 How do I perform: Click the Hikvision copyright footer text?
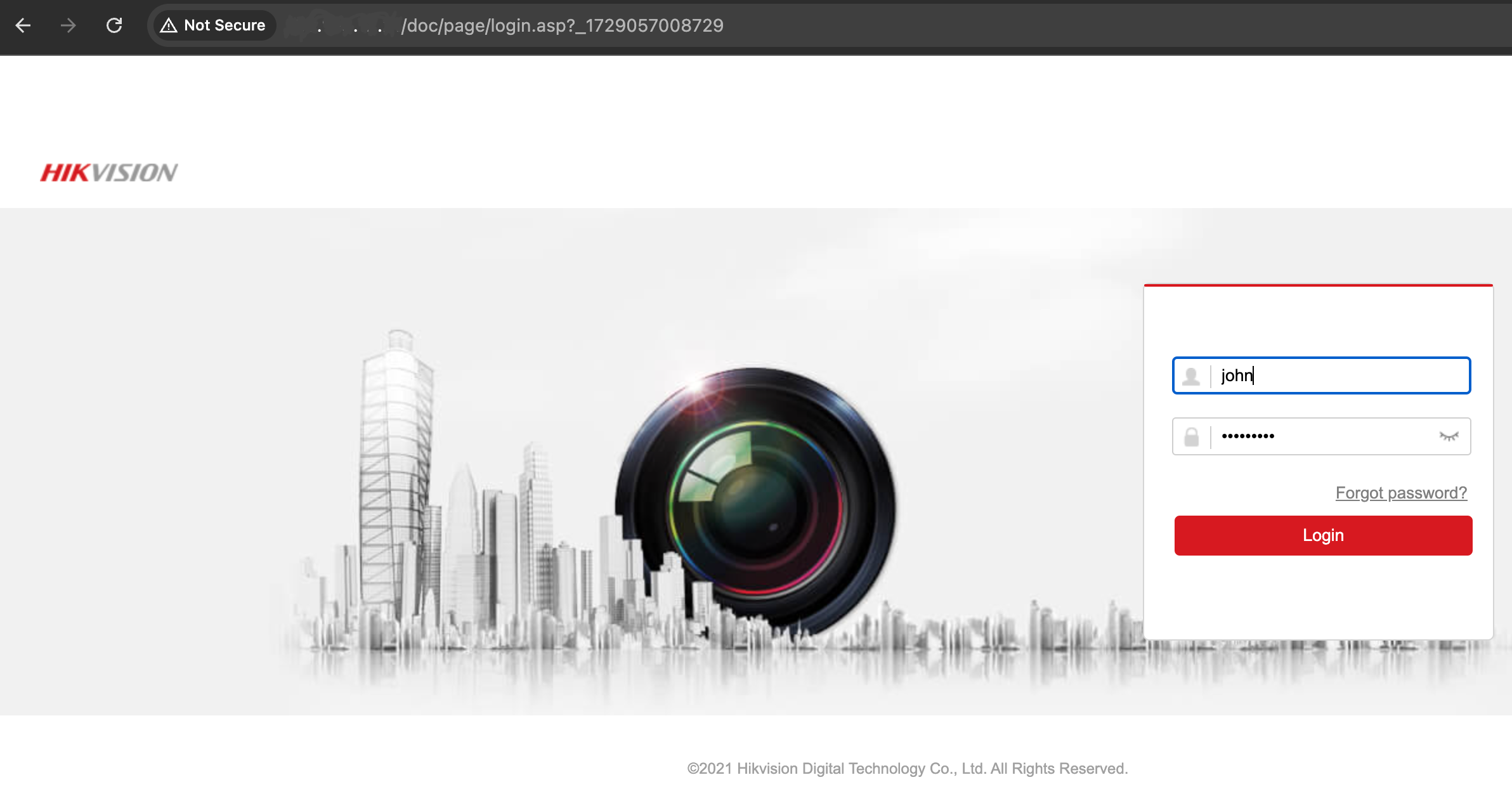pos(908,769)
